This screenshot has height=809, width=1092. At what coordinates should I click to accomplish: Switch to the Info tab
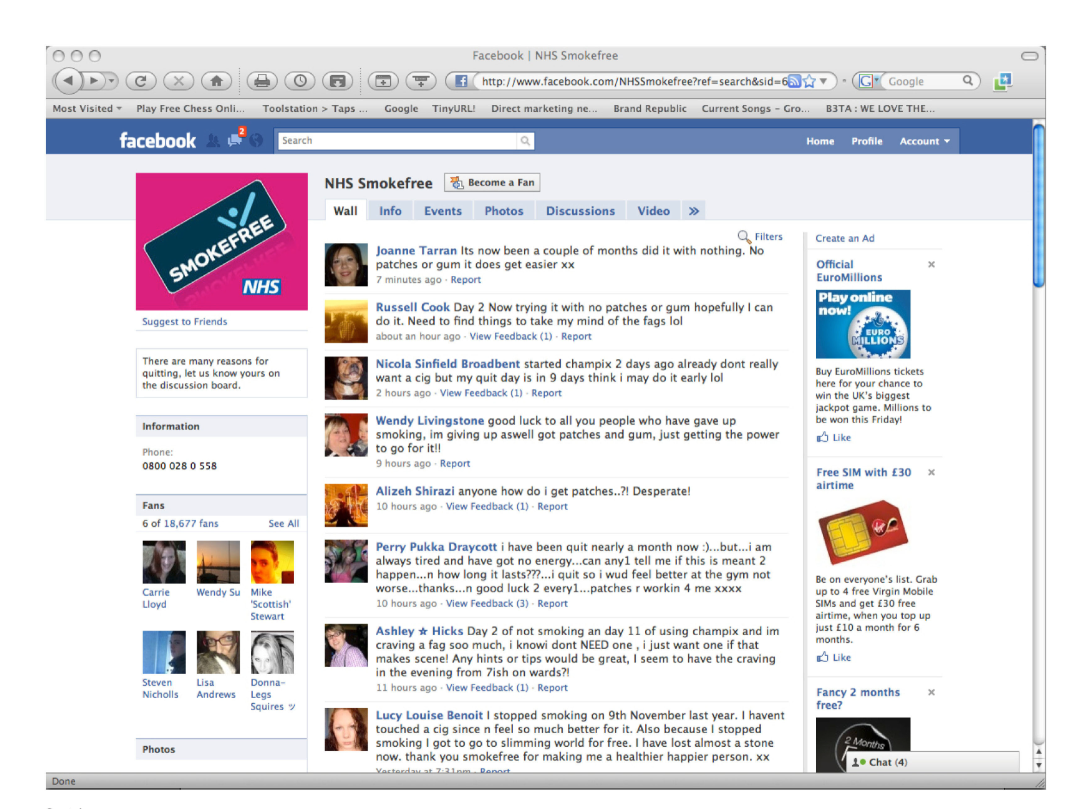click(x=390, y=211)
